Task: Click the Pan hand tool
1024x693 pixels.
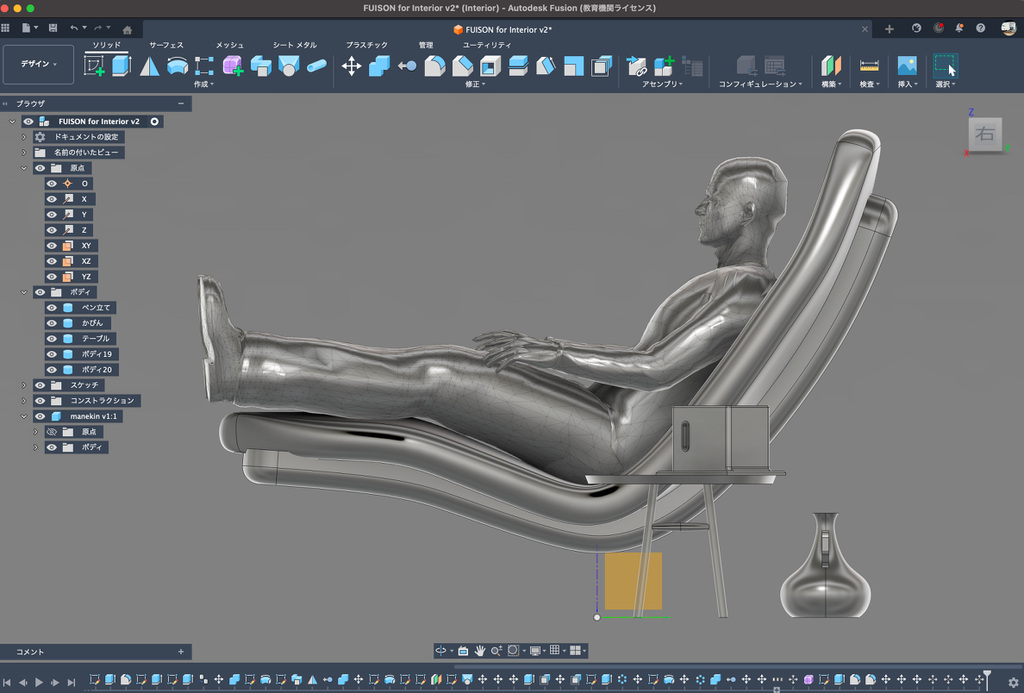Action: pyautogui.click(x=479, y=650)
